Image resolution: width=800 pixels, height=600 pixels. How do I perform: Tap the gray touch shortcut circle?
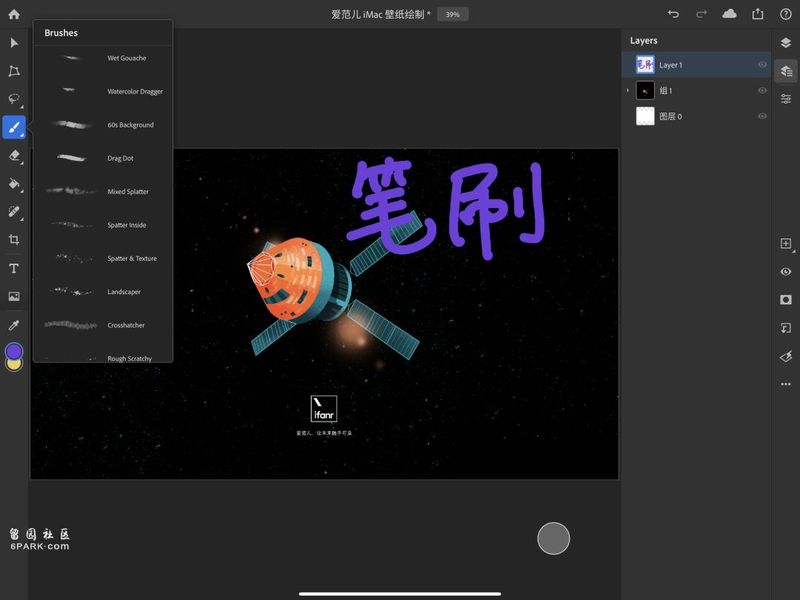coord(554,538)
